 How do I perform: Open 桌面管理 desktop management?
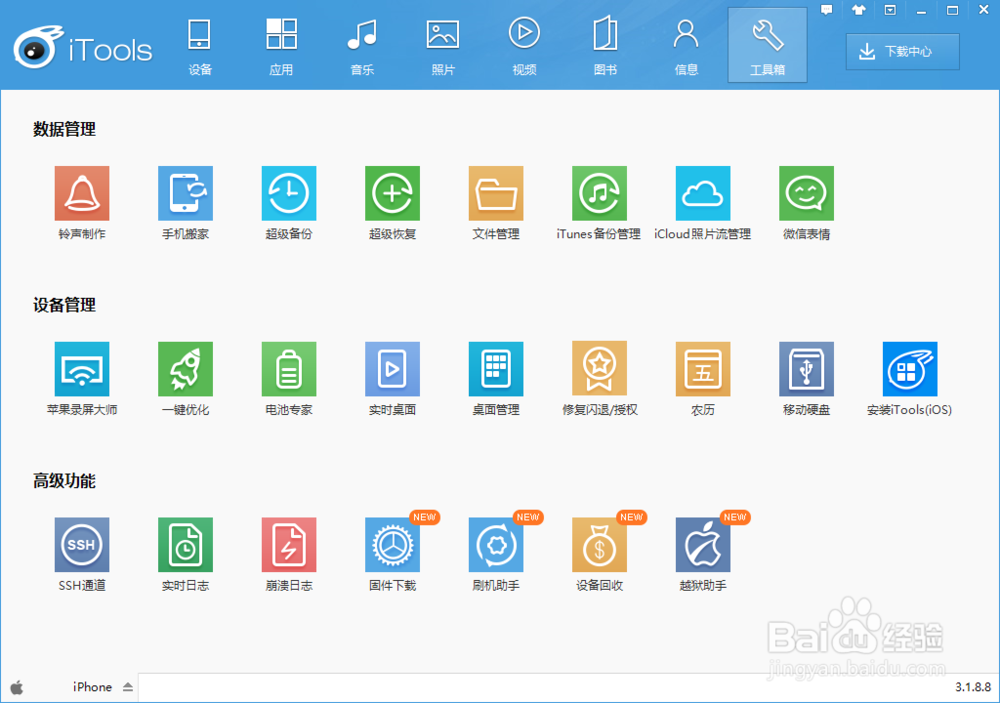click(496, 369)
